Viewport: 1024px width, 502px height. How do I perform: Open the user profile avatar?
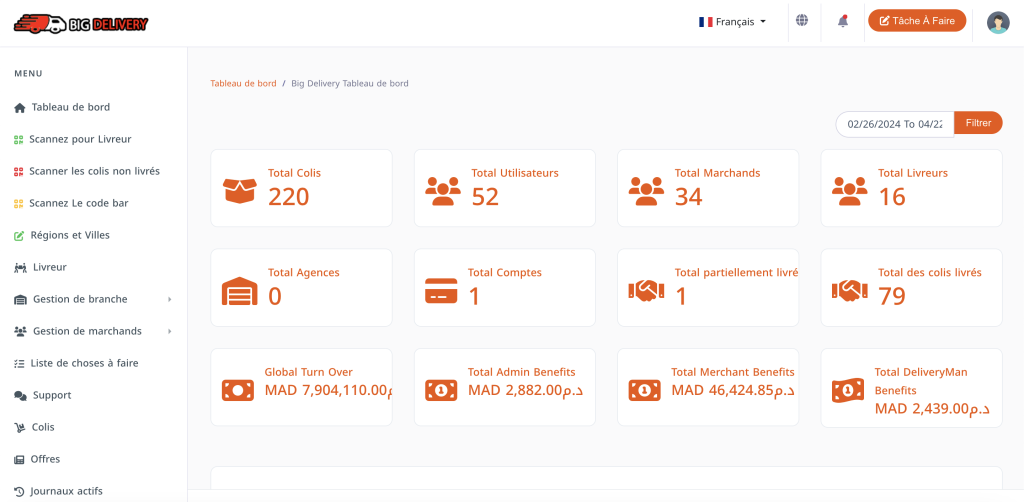click(998, 22)
